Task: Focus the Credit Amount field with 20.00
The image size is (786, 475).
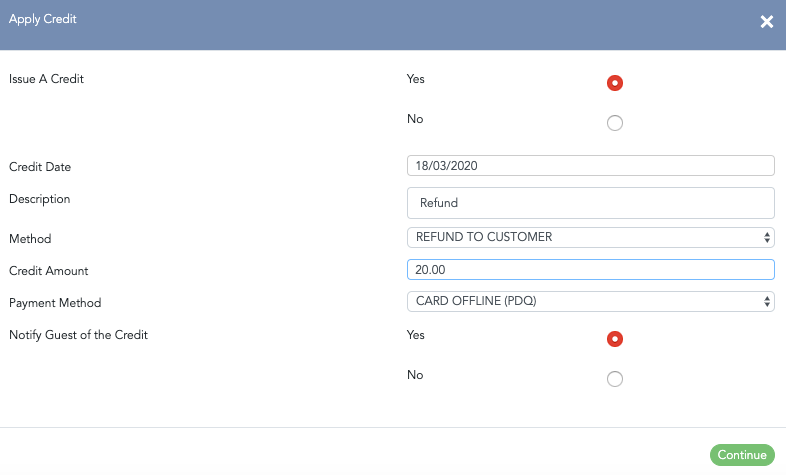Action: click(x=591, y=270)
